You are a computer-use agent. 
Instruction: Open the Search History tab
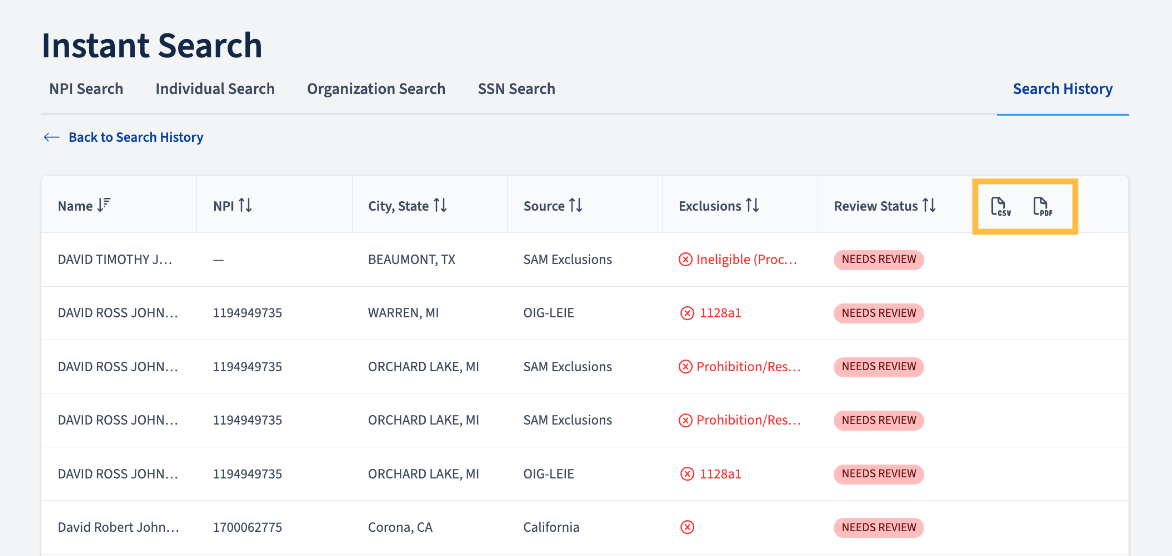coord(1063,89)
